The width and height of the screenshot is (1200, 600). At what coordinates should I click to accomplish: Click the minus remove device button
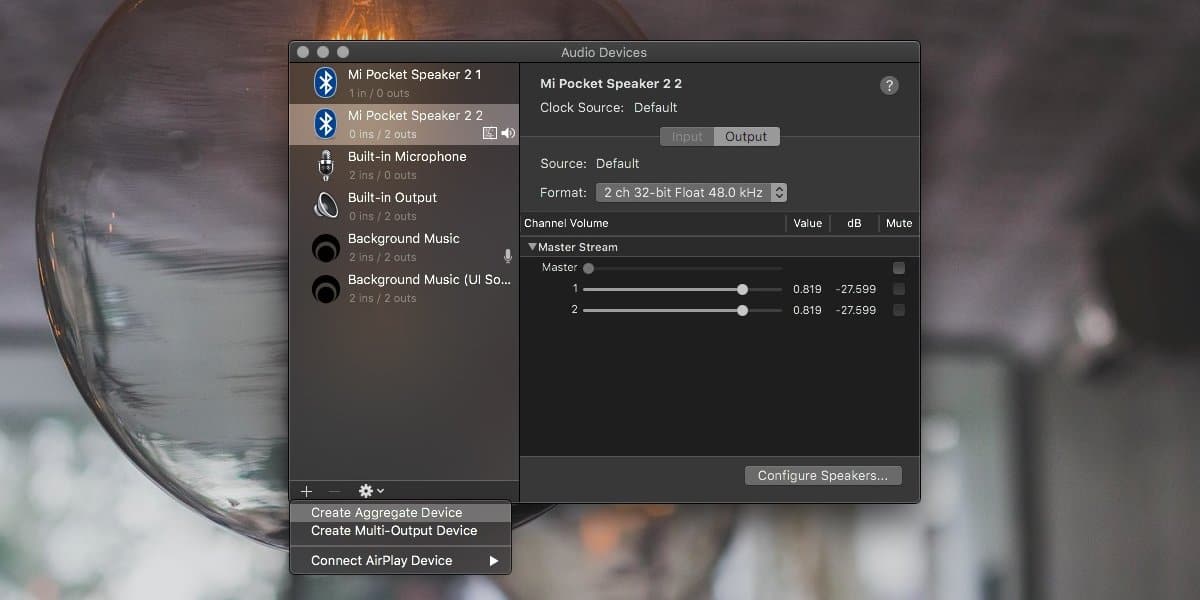tap(334, 491)
